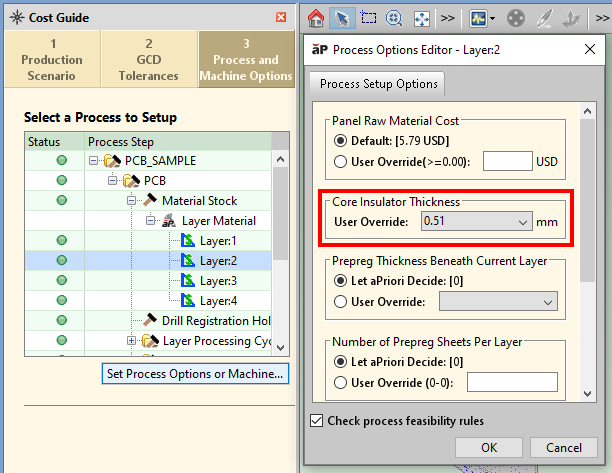The height and width of the screenshot is (473, 612).
Task: Click options dialog scroll down arrow
Action: [x=587, y=393]
